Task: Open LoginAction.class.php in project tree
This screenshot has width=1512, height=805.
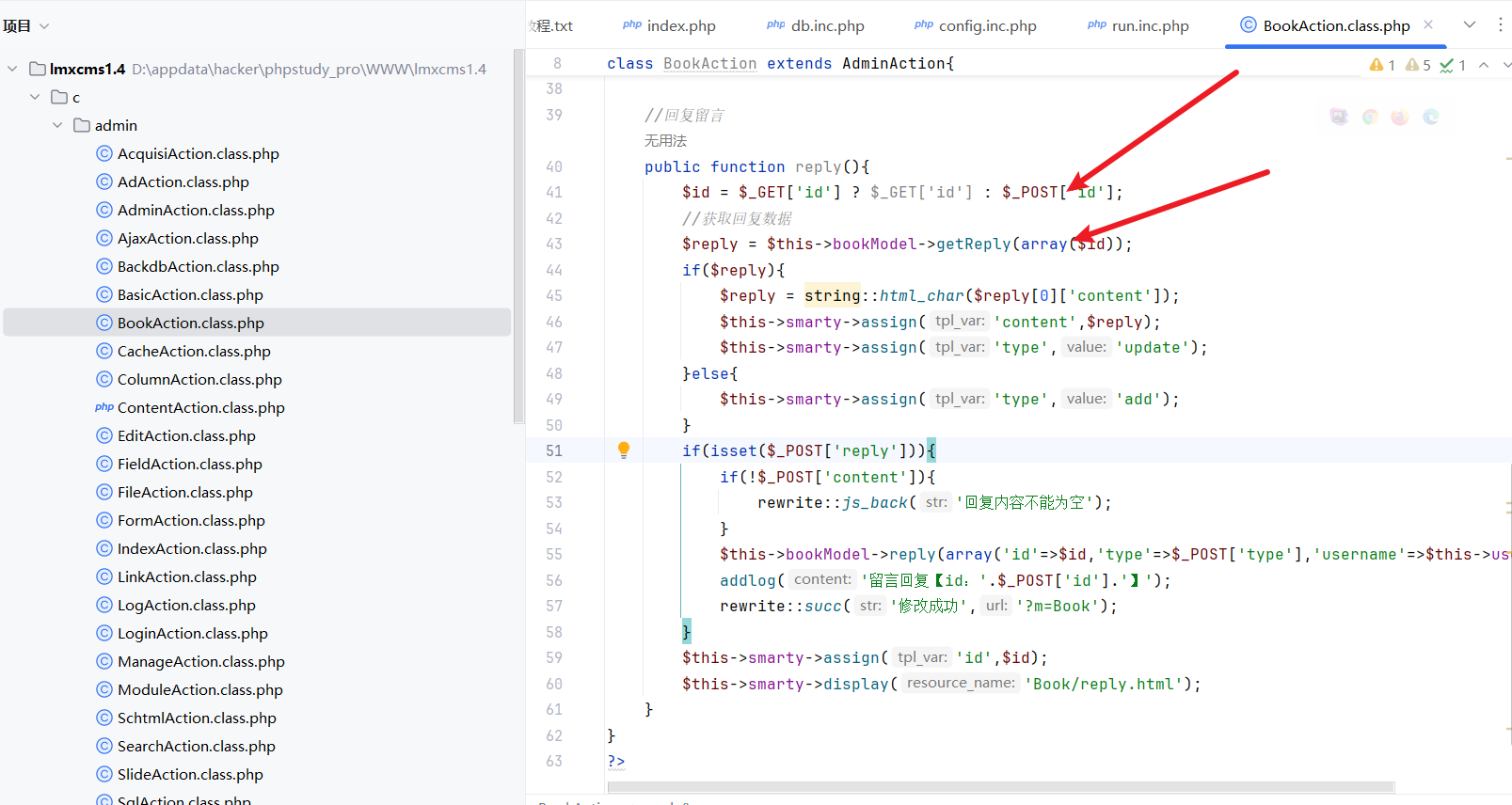Action: pyautogui.click(x=192, y=633)
